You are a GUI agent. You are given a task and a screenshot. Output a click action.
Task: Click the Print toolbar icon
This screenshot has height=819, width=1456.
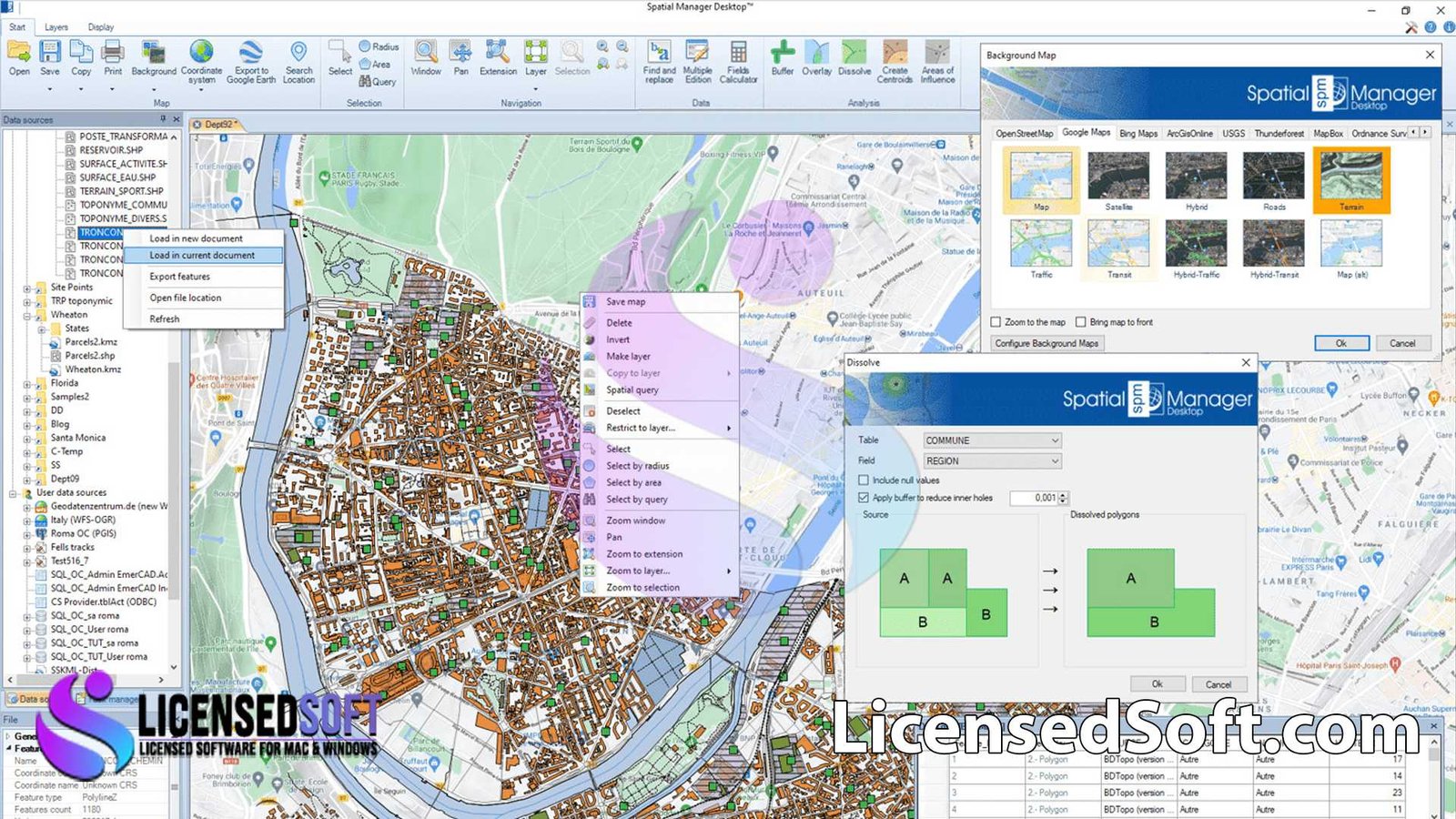click(113, 58)
